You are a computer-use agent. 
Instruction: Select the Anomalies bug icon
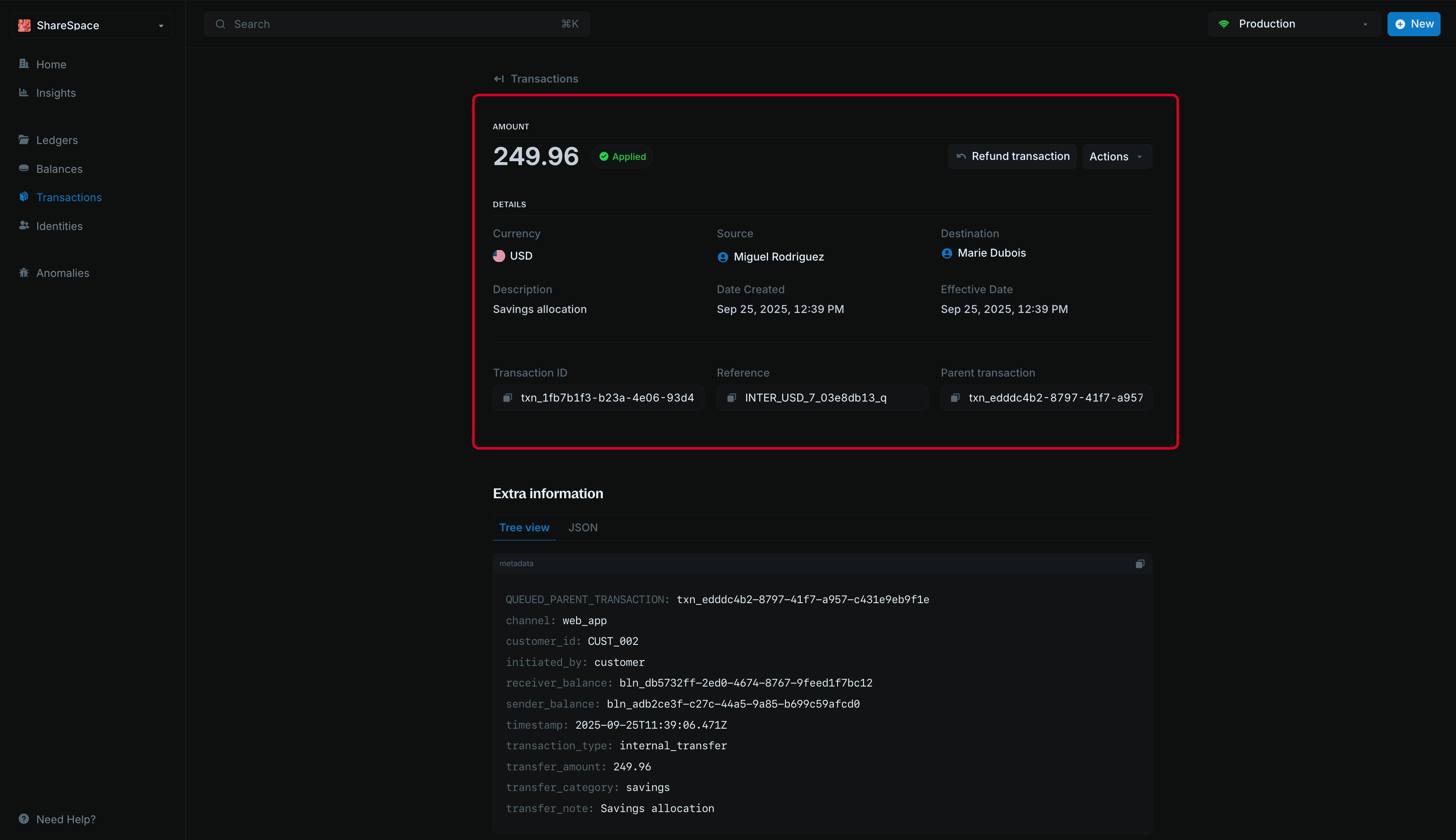[24, 272]
